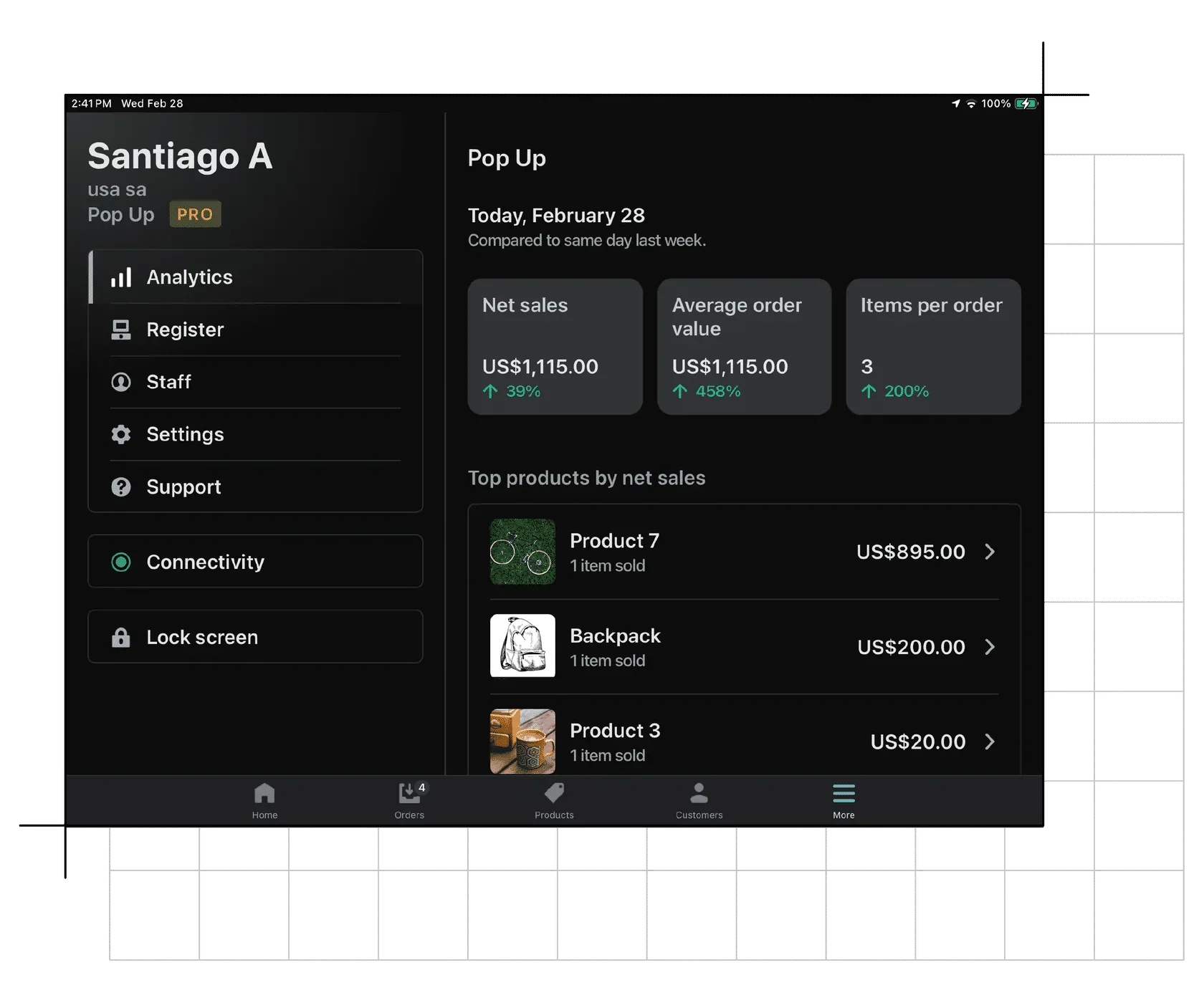Click the Backpack product thumbnail

click(x=522, y=646)
